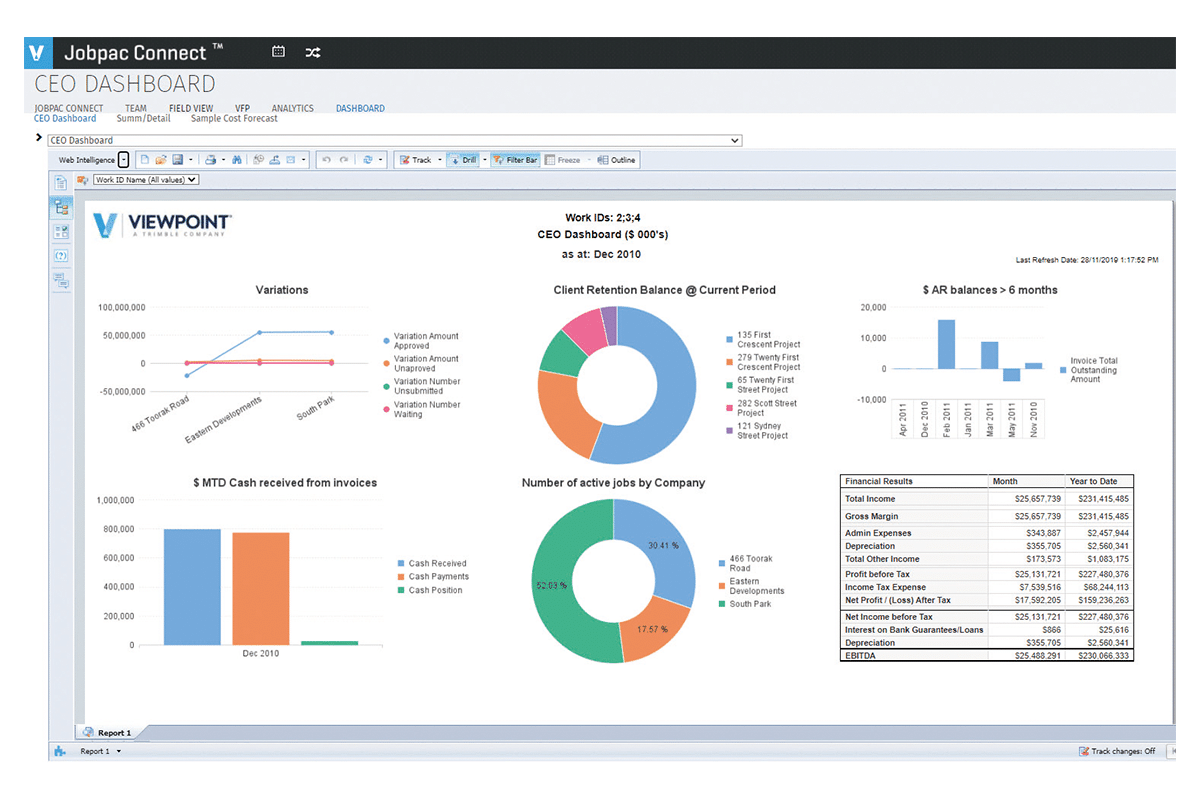Undo the last action
The height and width of the screenshot is (800, 1200).
[327, 160]
